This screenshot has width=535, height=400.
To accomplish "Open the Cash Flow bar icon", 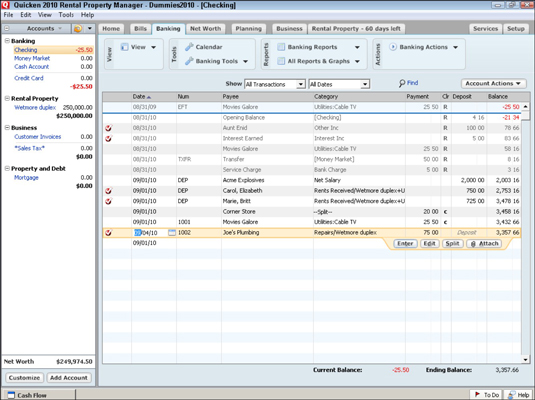I will [x=11, y=395].
